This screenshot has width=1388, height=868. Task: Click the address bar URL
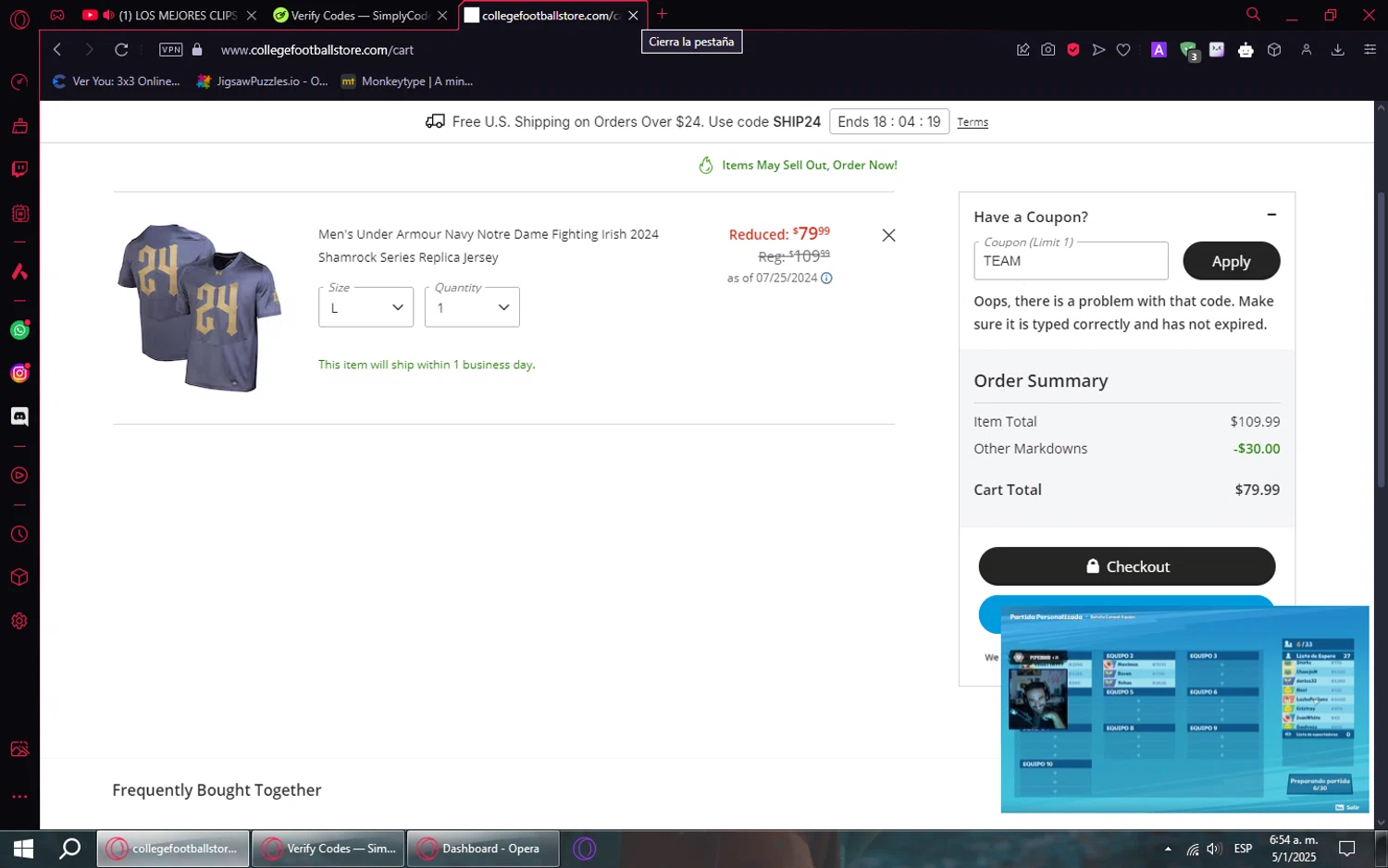(317, 50)
